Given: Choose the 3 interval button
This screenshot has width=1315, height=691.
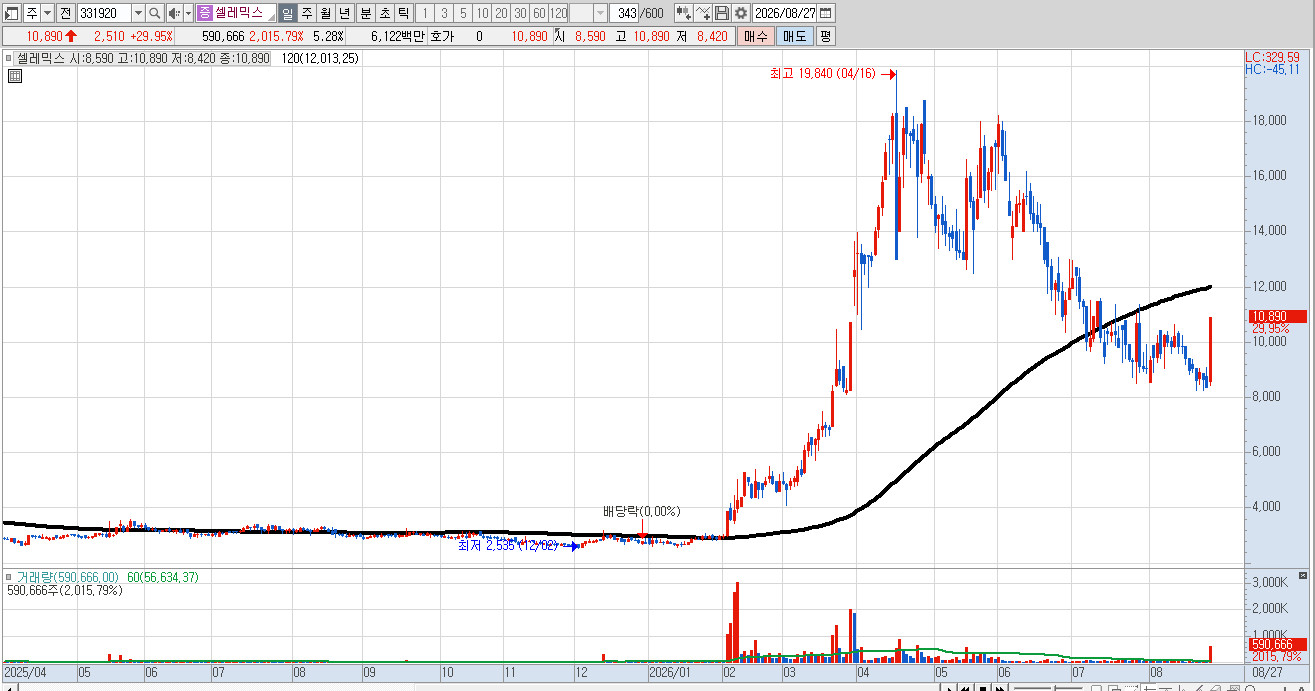Looking at the screenshot, I should (x=444, y=13).
